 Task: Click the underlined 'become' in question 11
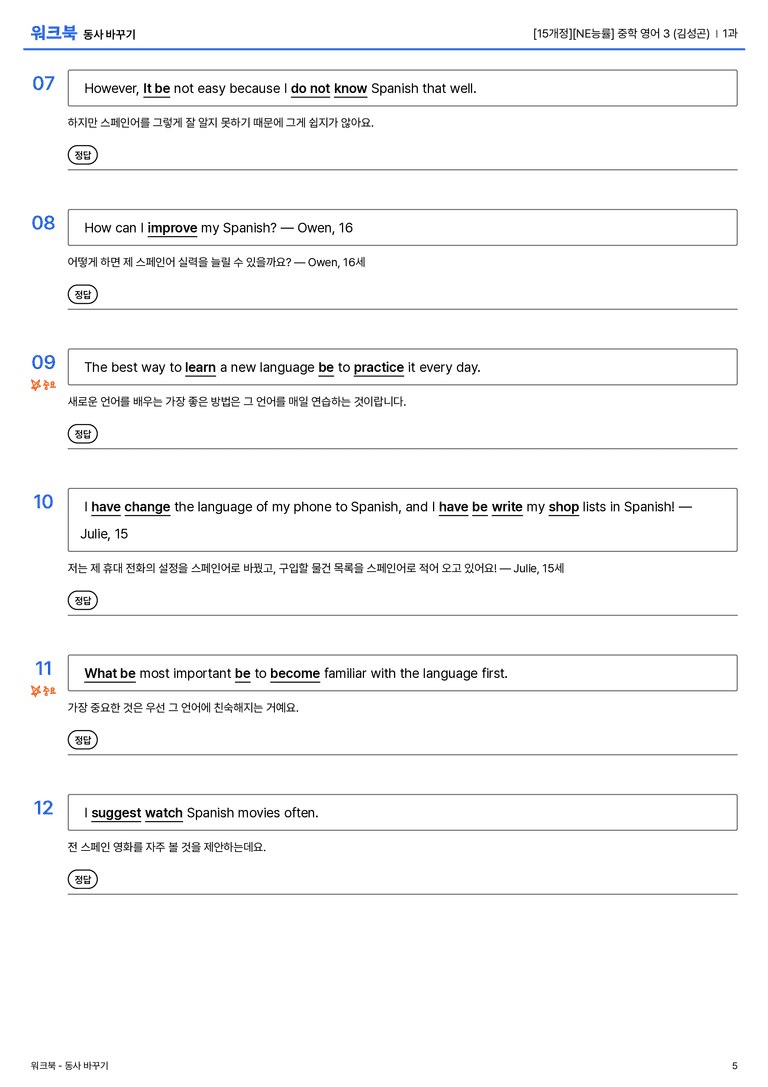click(x=295, y=674)
